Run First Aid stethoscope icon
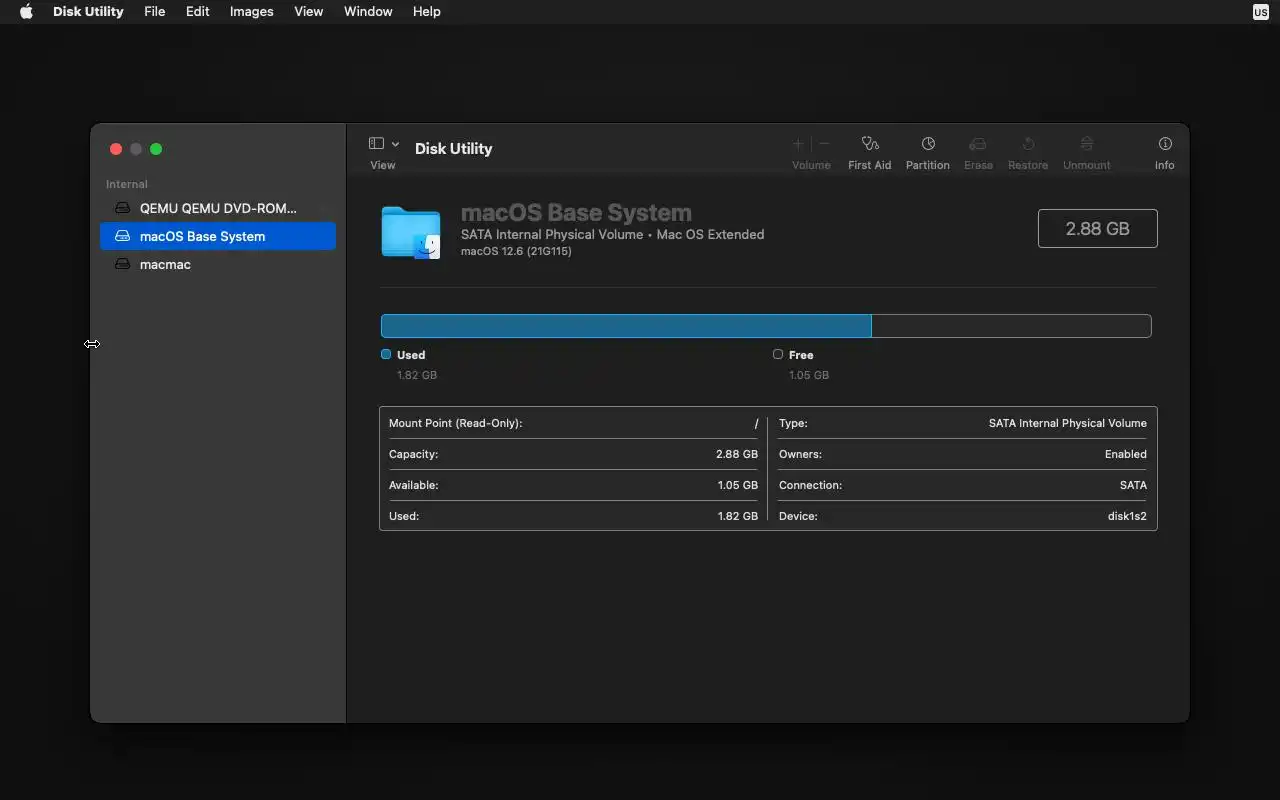 pyautogui.click(x=869, y=144)
